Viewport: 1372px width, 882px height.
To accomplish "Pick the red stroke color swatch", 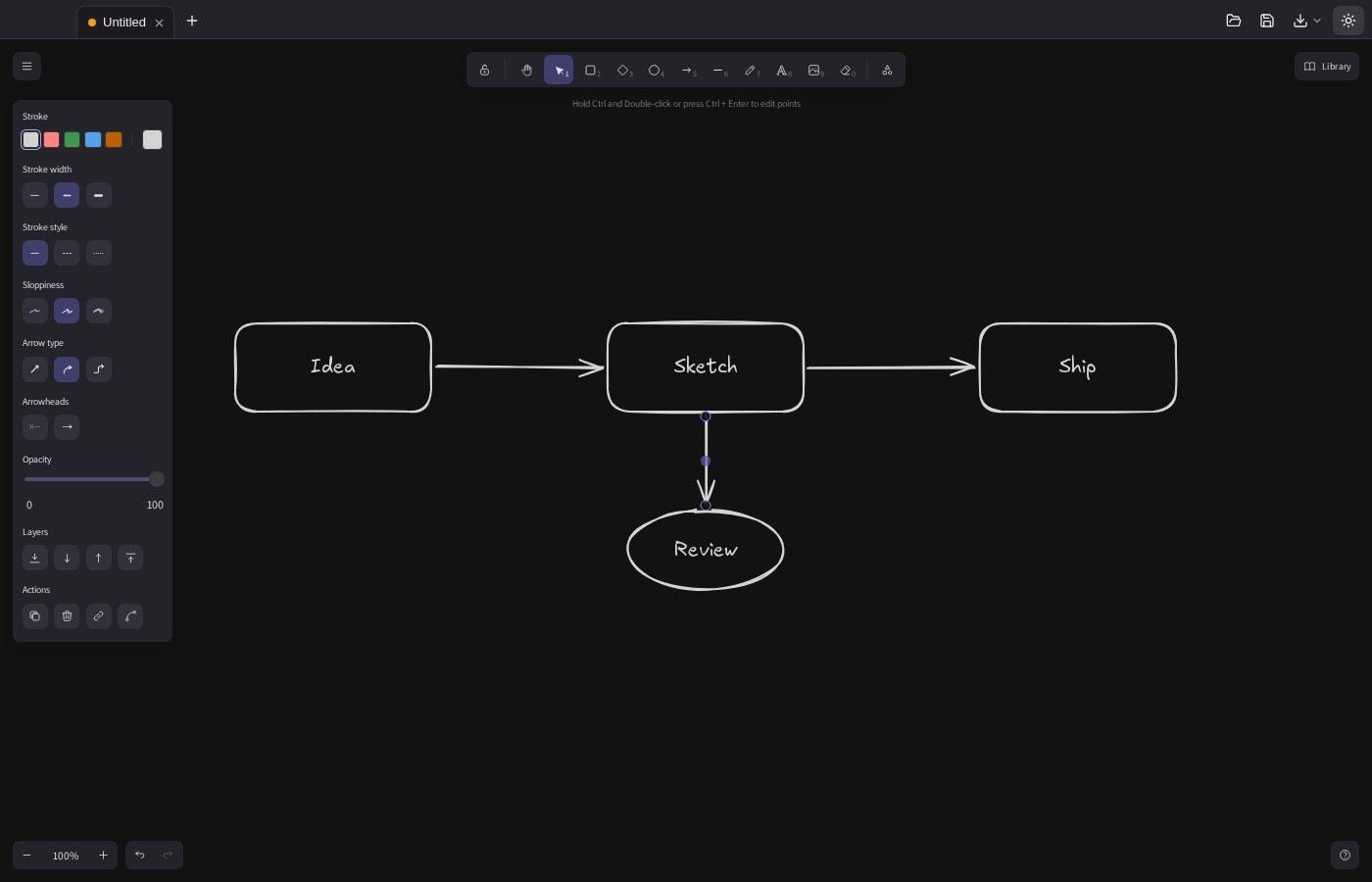I will 52,139.
